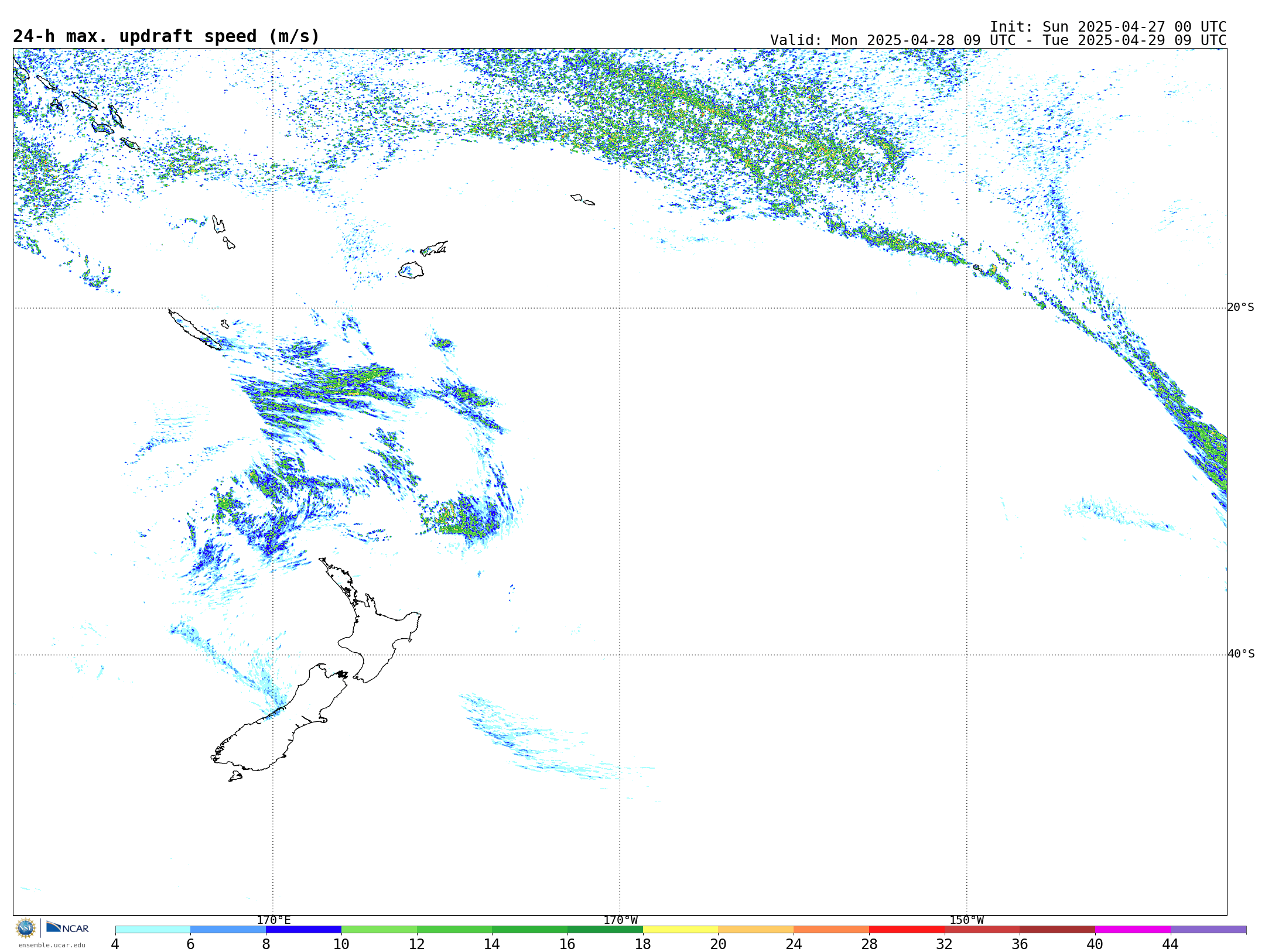Click the colorbar tick label '44'
Viewport: 1265px width, 952px height.
(x=1171, y=944)
